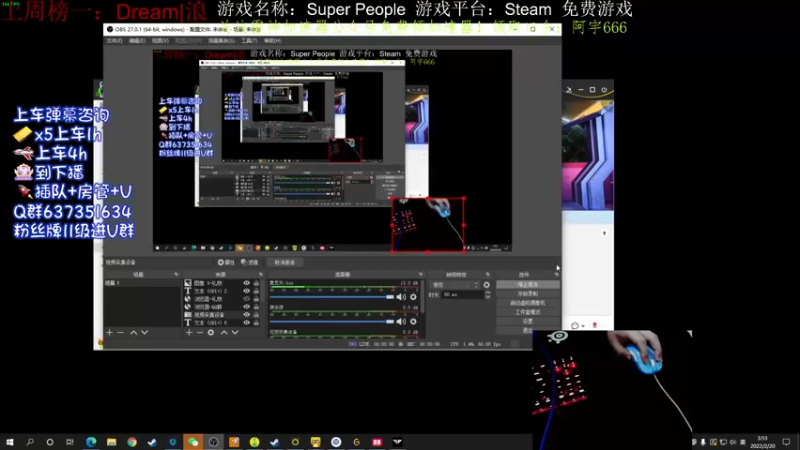
Task: Toggle visibility eye of 文本 (GDI+) 2 source
Action: pyautogui.click(x=246, y=291)
